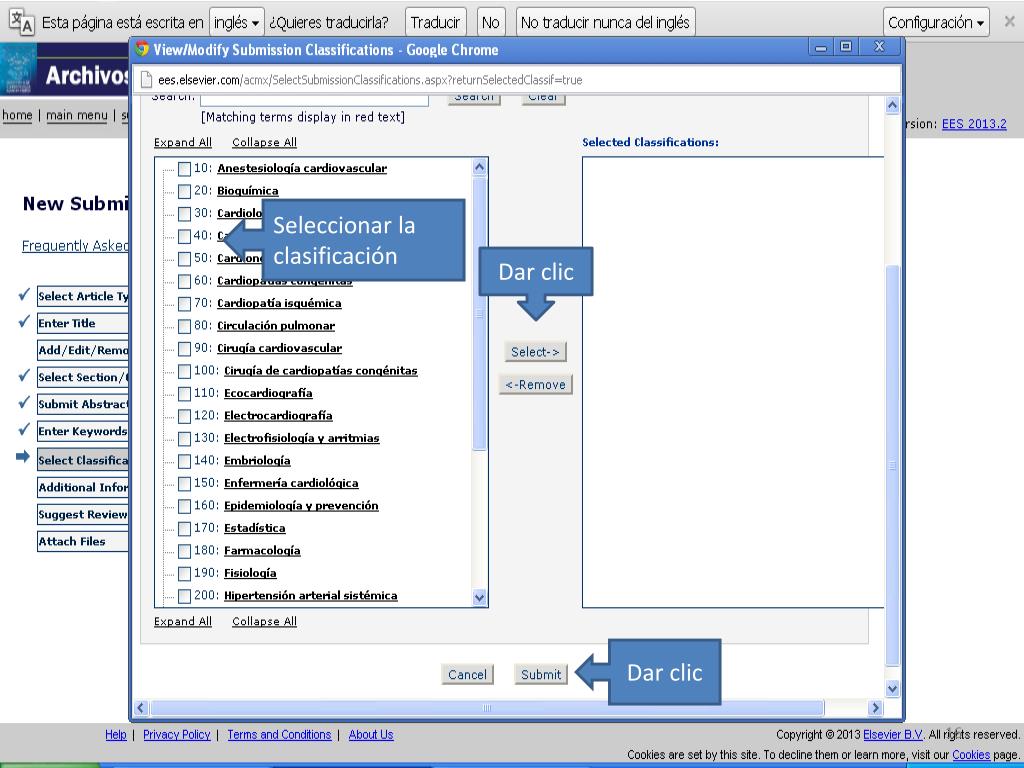
Task: Close the translation bar
Action: [x=1009, y=22]
